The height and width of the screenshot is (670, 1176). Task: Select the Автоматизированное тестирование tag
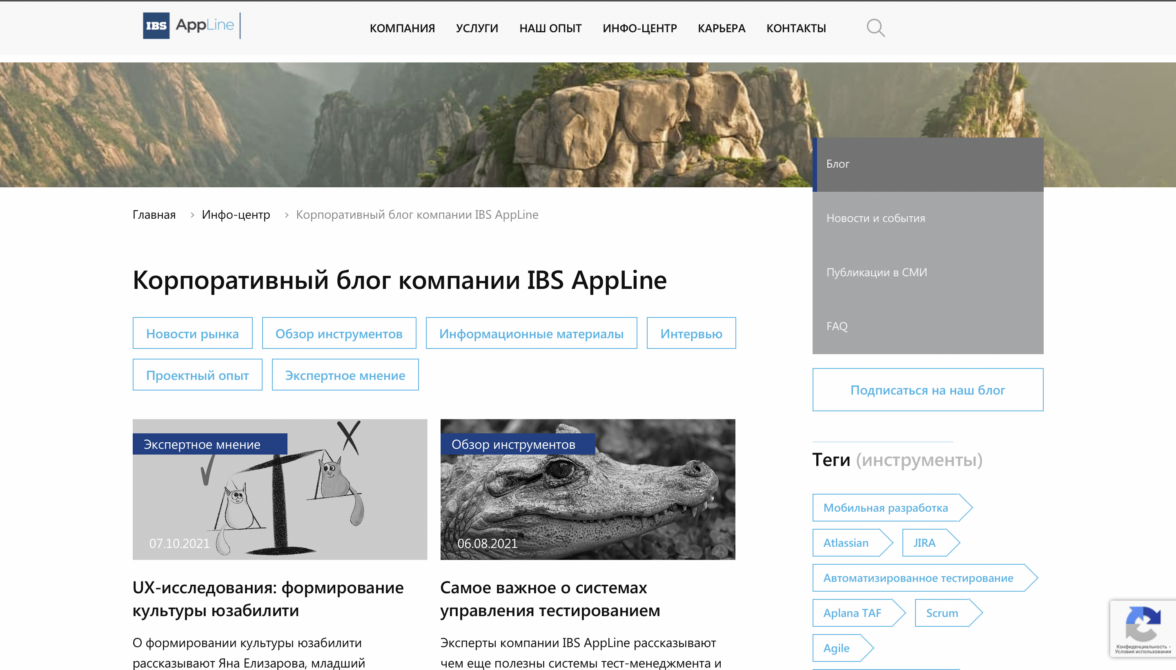925,578
